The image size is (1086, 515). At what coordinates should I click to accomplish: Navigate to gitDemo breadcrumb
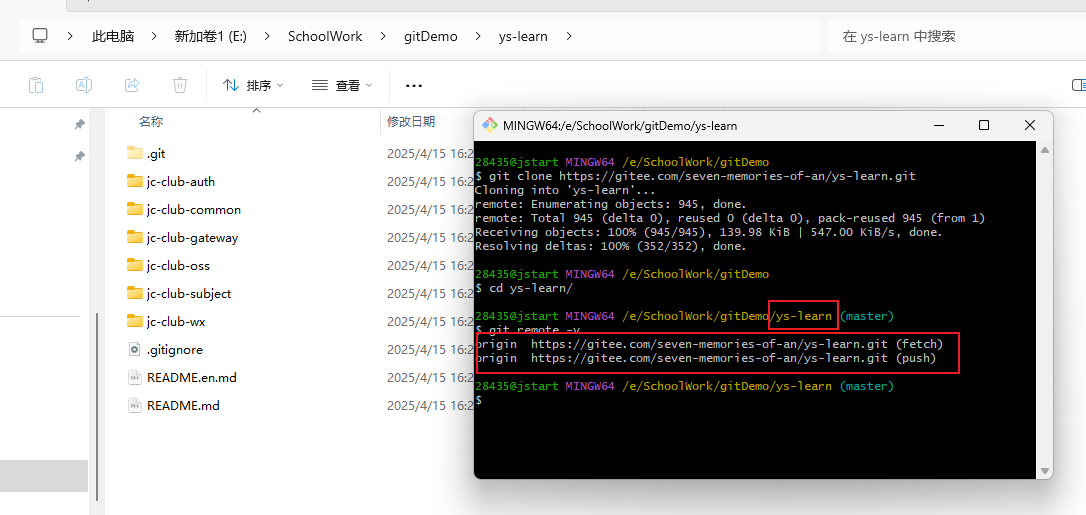click(431, 36)
